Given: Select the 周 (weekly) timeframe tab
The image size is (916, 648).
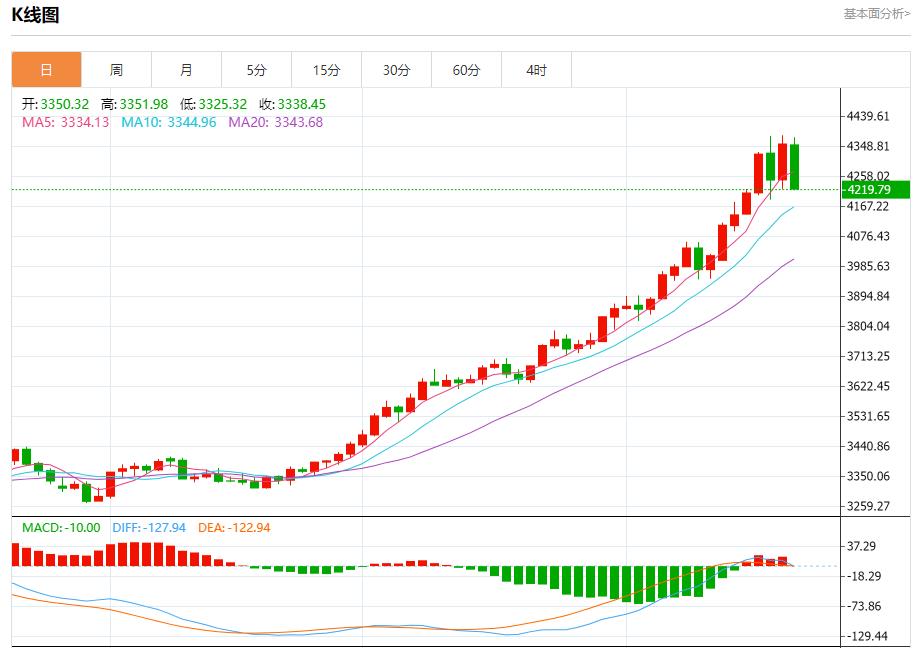Looking at the screenshot, I should click(x=117, y=69).
